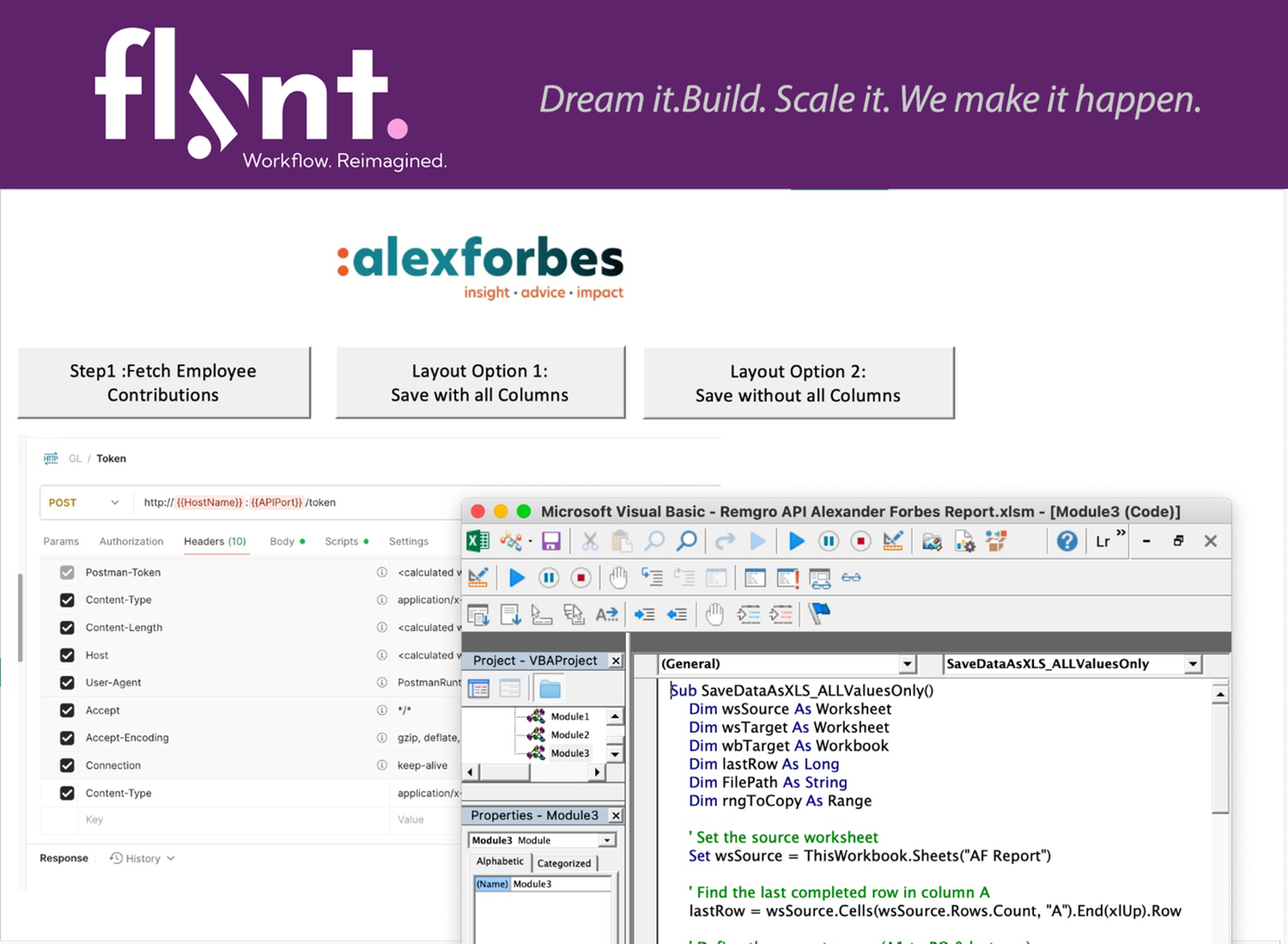Click Toggle Folders icon in Project panel
This screenshot has width=1288, height=944.
coord(550,689)
